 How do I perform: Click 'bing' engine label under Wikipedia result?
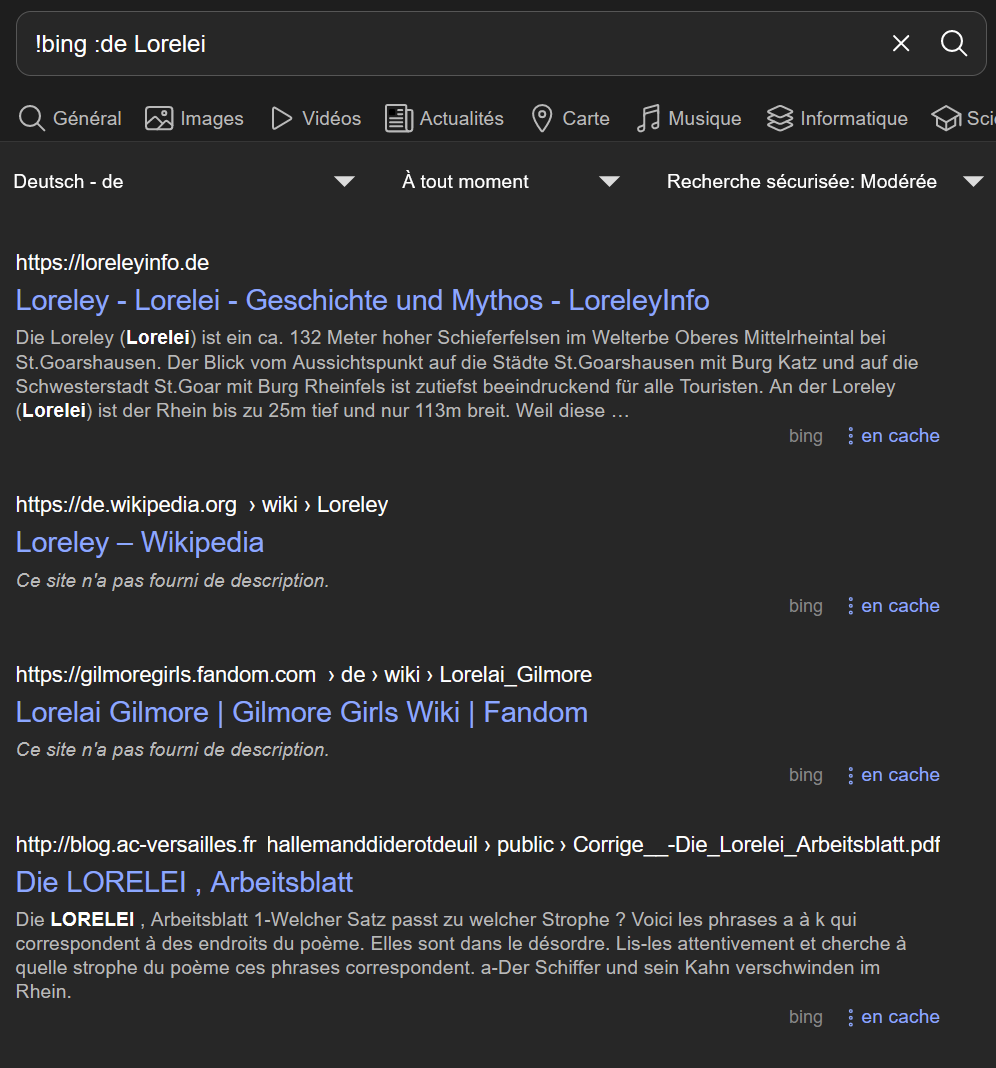pos(805,606)
